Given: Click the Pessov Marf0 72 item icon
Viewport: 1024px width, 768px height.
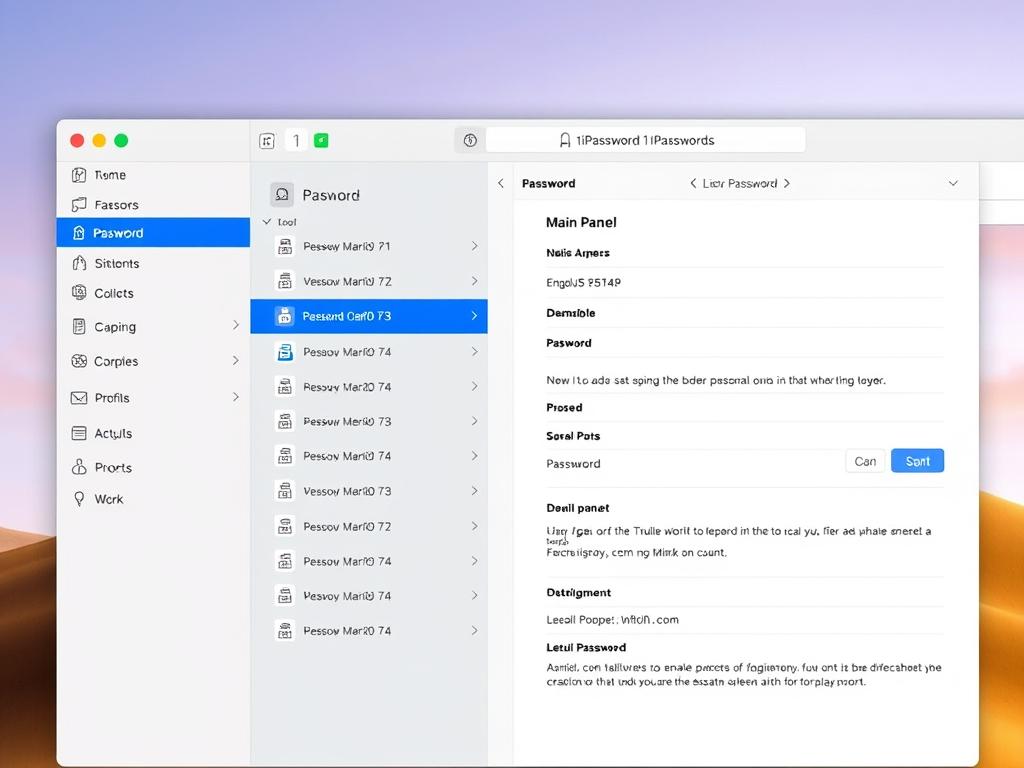Looking at the screenshot, I should tap(285, 526).
